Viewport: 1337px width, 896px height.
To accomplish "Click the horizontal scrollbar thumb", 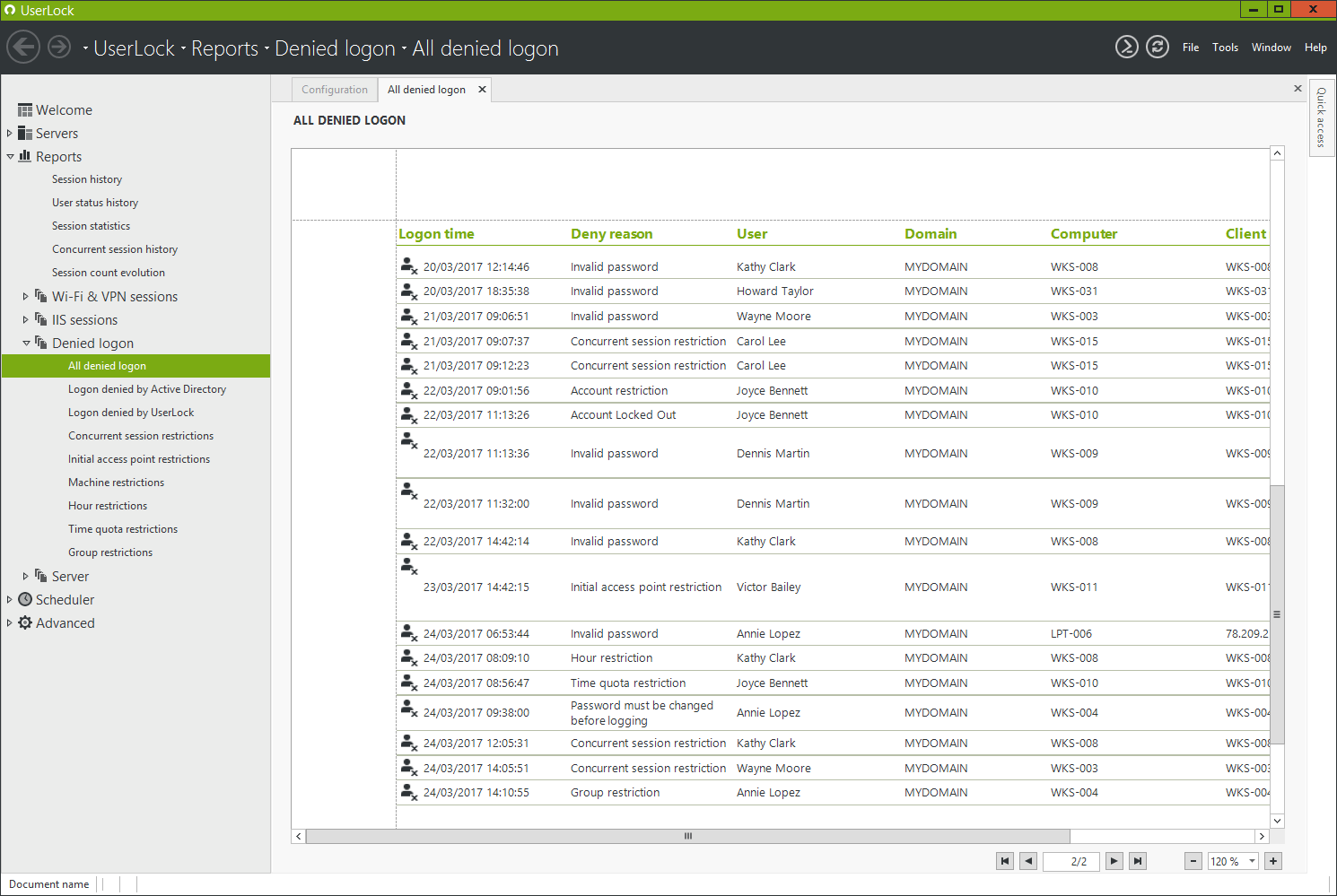I will point(688,836).
